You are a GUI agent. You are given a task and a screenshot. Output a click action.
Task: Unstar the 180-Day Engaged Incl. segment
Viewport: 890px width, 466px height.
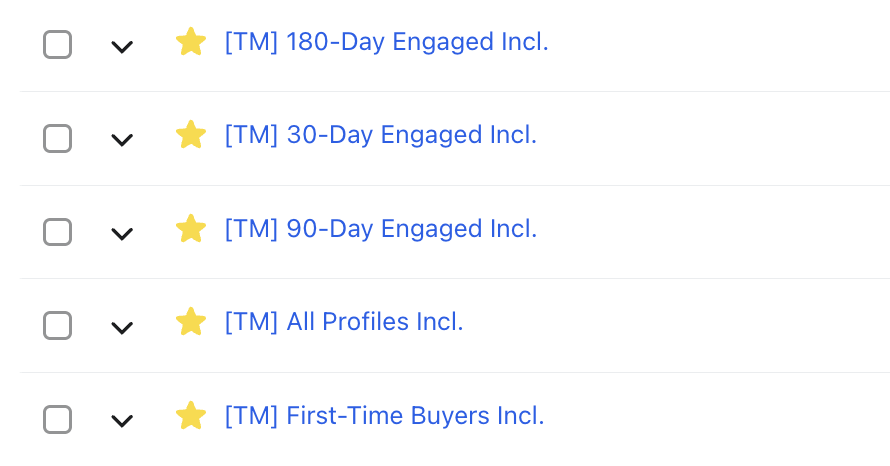[x=190, y=42]
